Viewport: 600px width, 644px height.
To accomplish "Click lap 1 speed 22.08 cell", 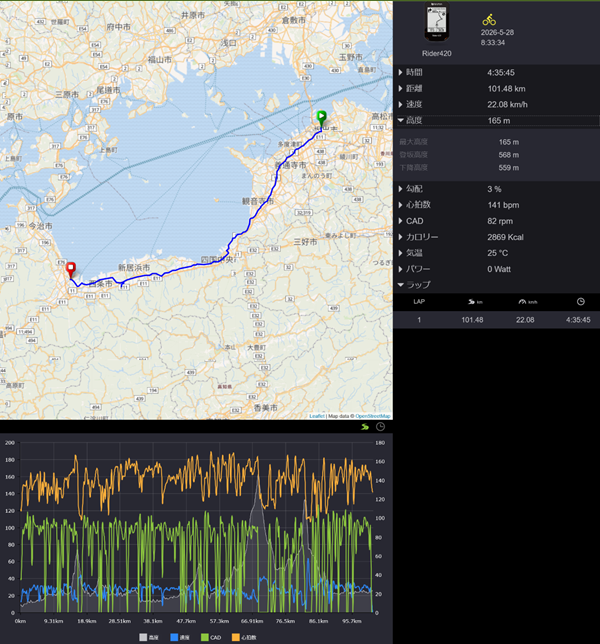I will 525,320.
